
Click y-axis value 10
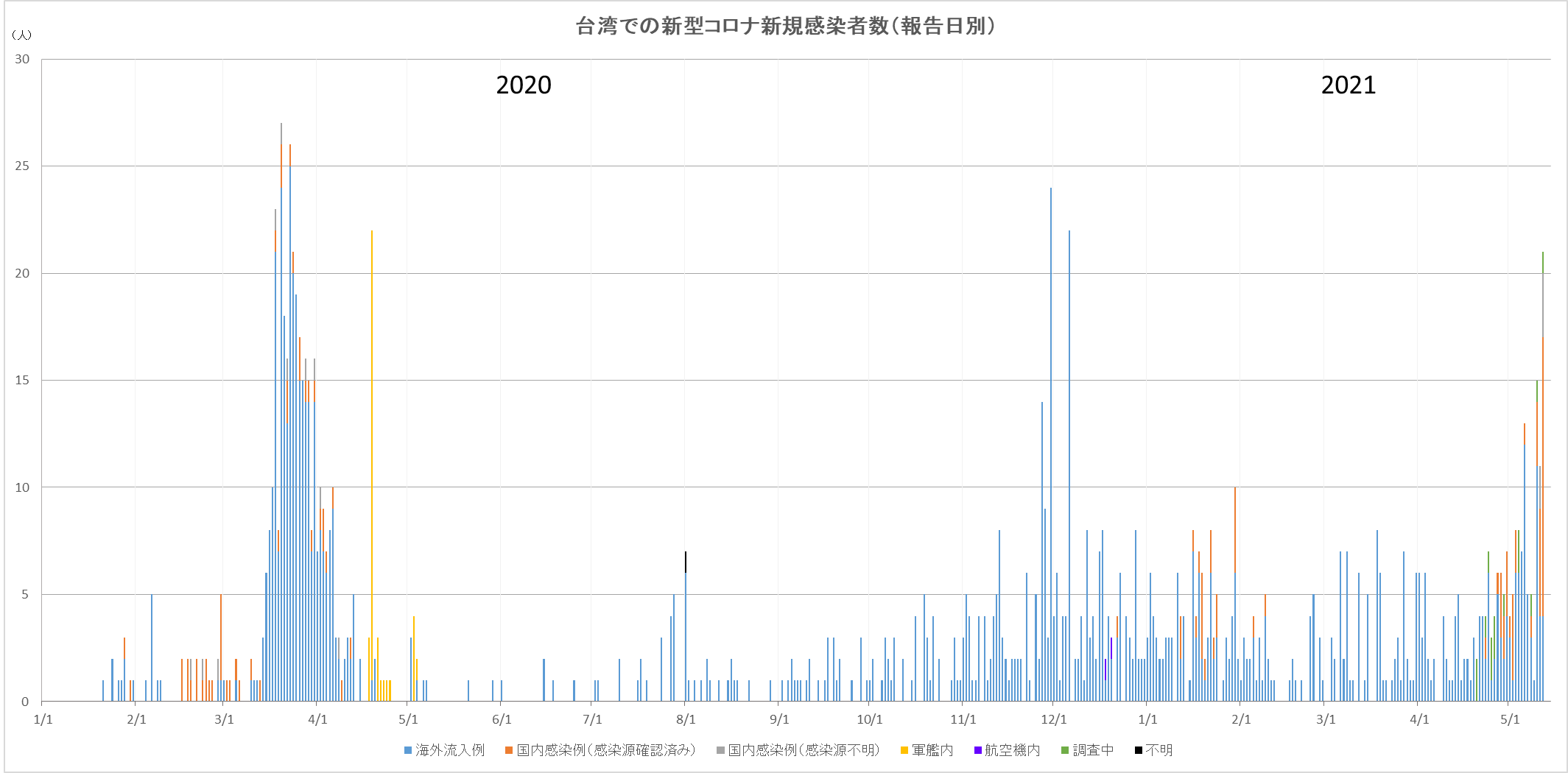click(23, 487)
